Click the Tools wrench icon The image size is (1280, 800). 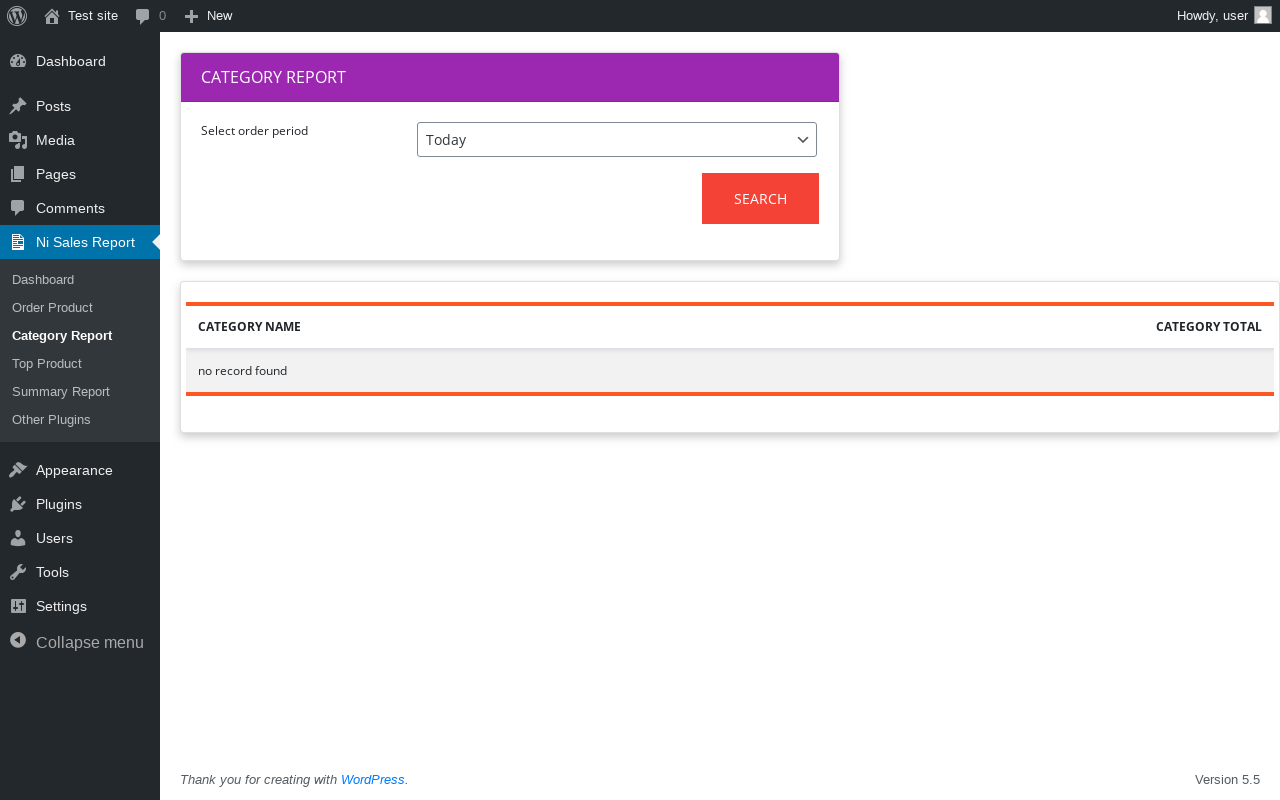click(x=18, y=572)
